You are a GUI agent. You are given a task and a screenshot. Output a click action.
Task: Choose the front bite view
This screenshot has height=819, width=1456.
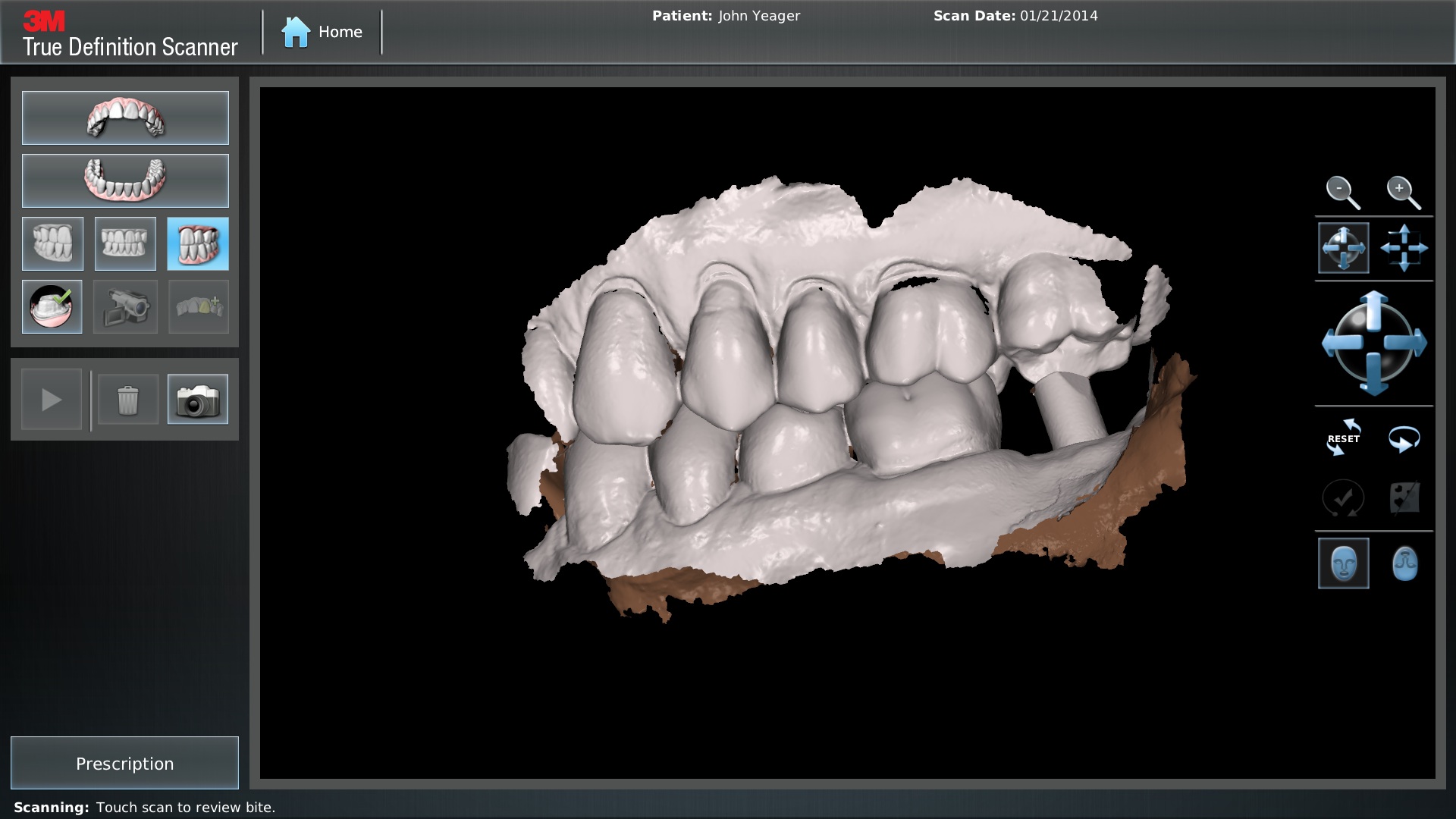click(125, 244)
